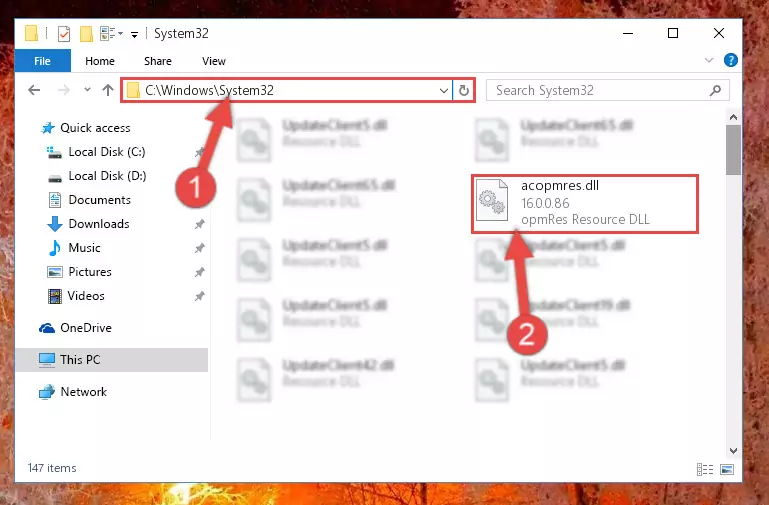The width and height of the screenshot is (769, 505).
Task: Go up one folder level arrow
Action: tap(108, 90)
